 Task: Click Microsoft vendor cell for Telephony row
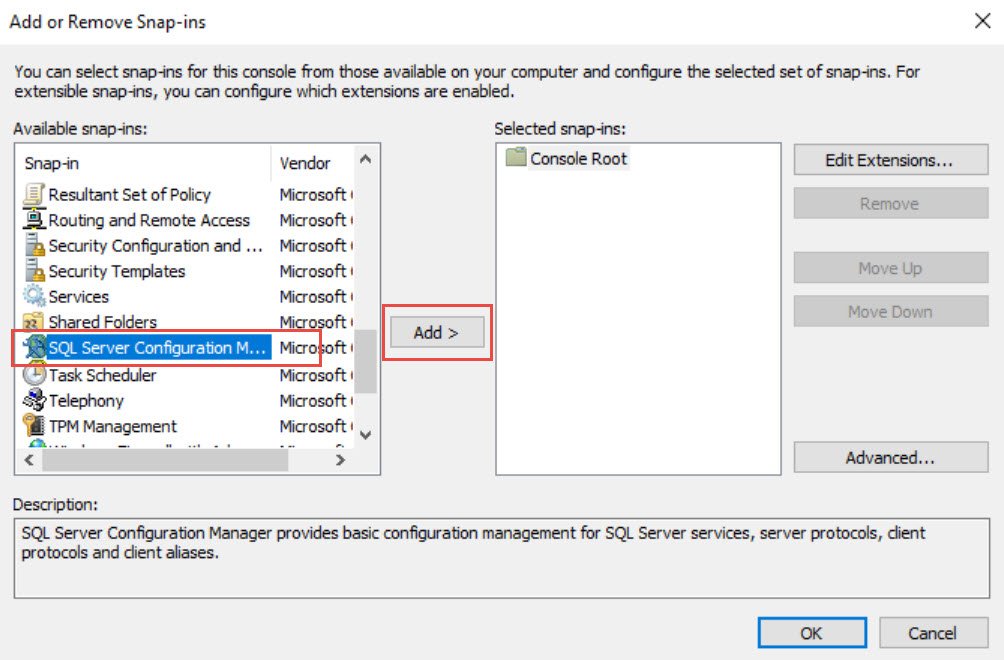(x=314, y=400)
